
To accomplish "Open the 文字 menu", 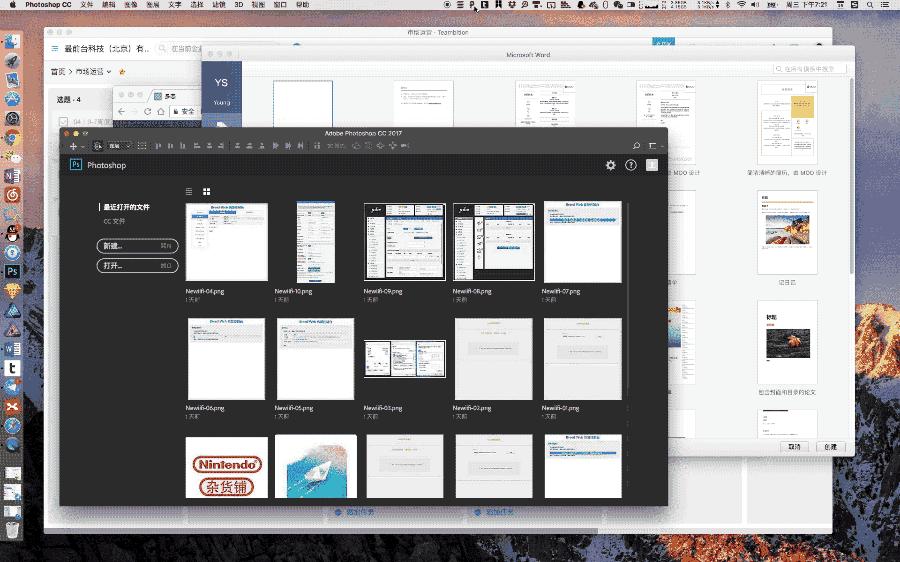I will point(174,5).
